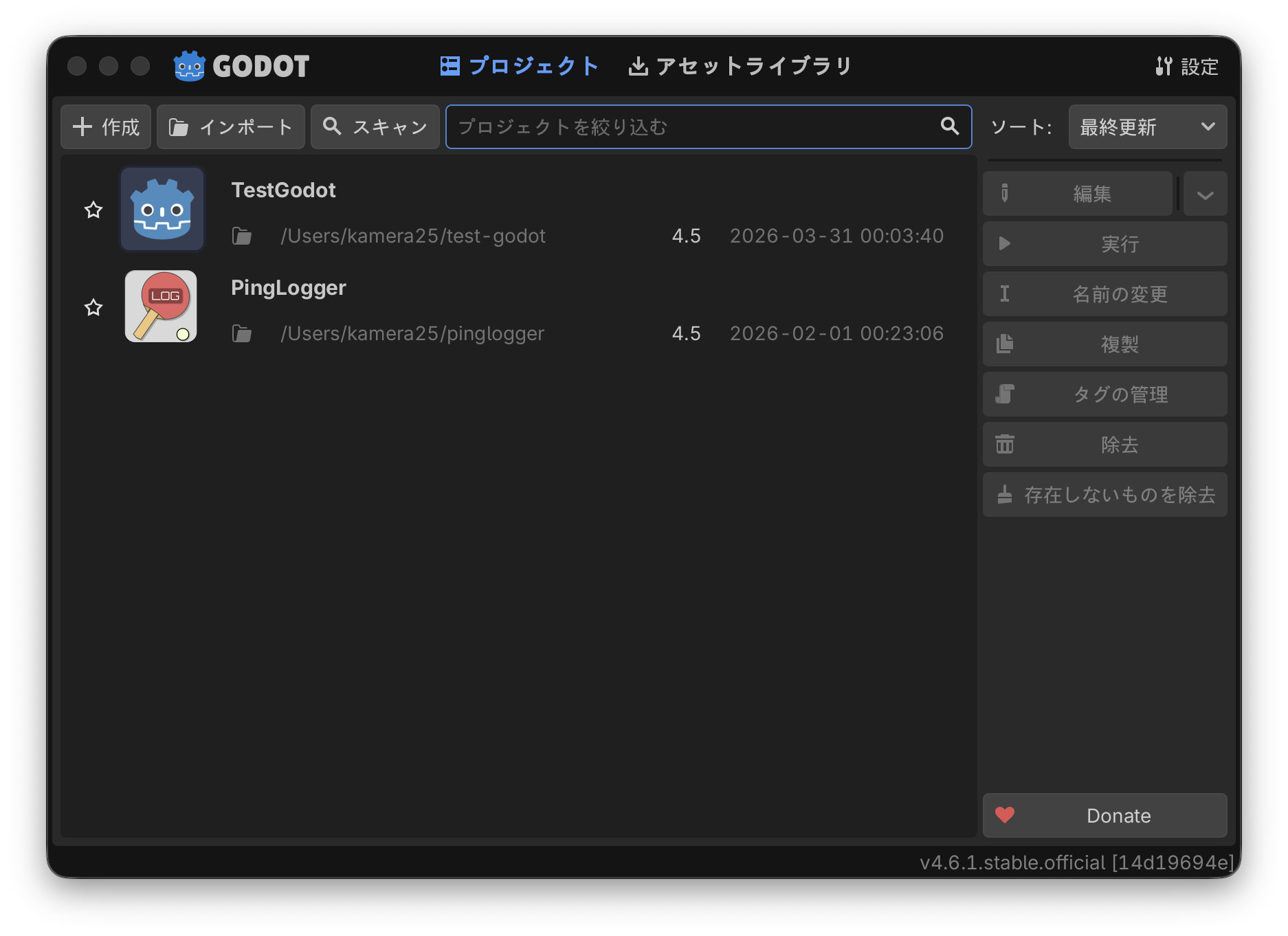Click the 名前の変更 rename button
The image size is (1288, 936).
(1105, 294)
